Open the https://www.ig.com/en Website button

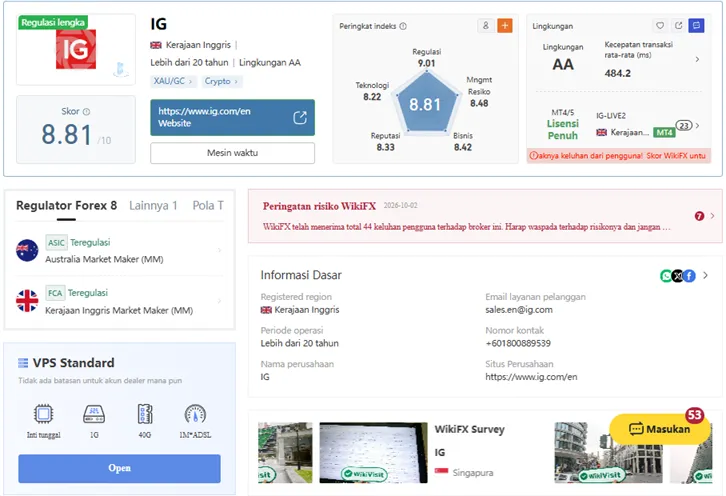tap(232, 118)
